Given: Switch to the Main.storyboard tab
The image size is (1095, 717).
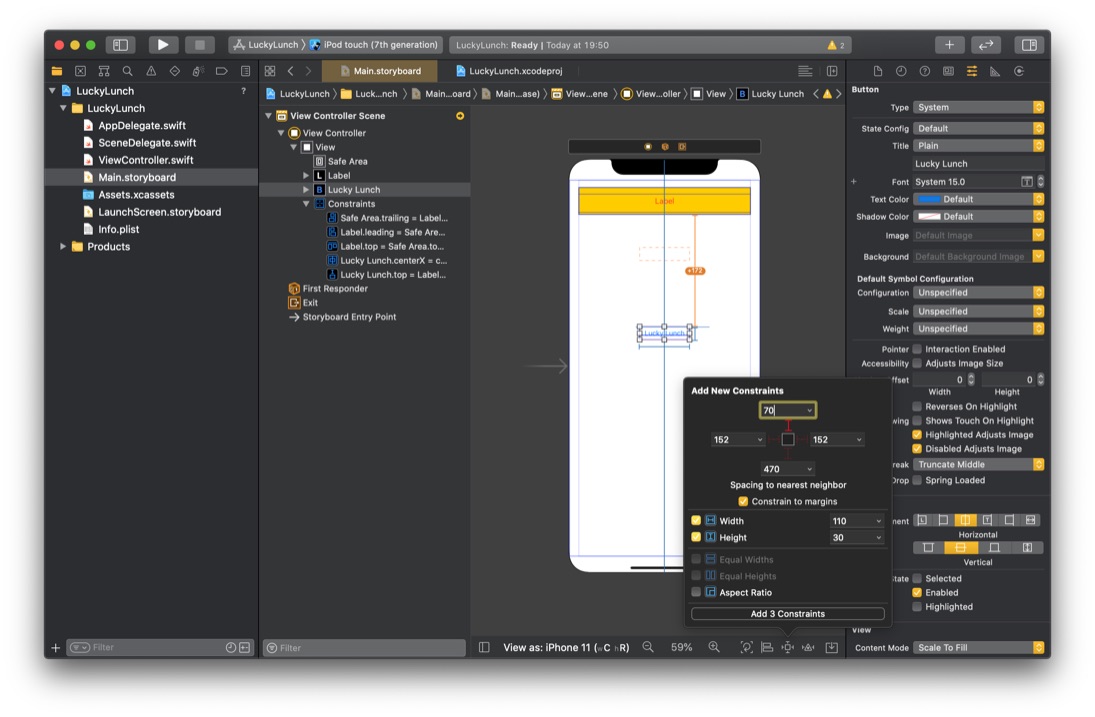Looking at the screenshot, I should [380, 71].
